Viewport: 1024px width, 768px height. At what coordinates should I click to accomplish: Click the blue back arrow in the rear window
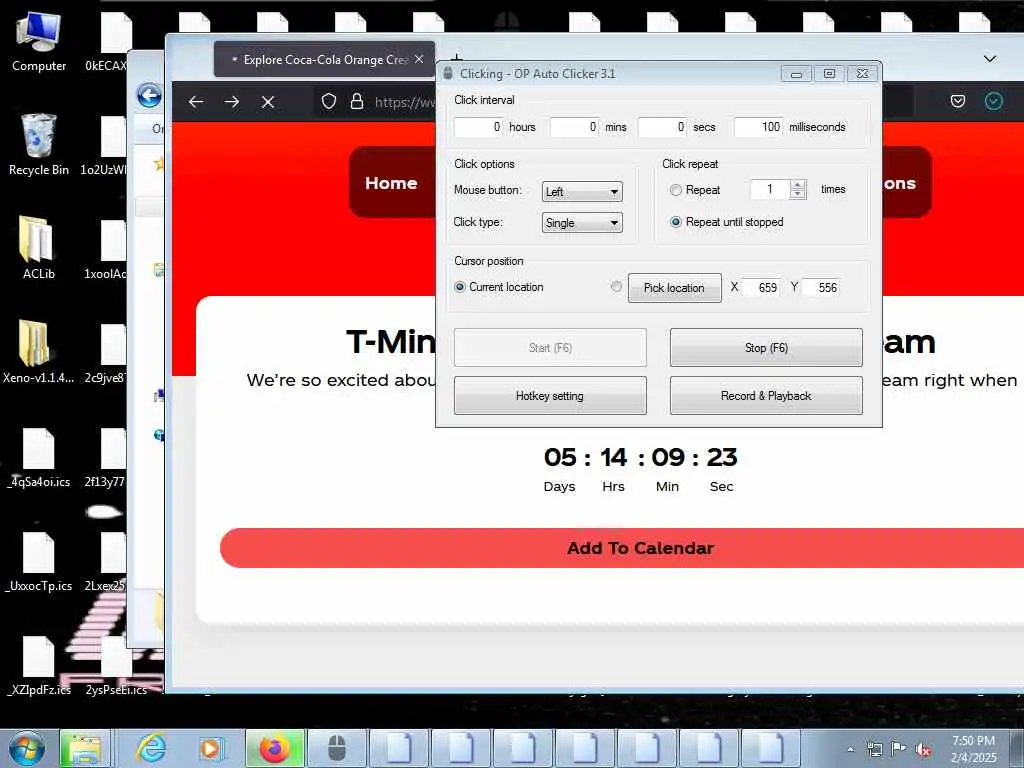(x=150, y=96)
